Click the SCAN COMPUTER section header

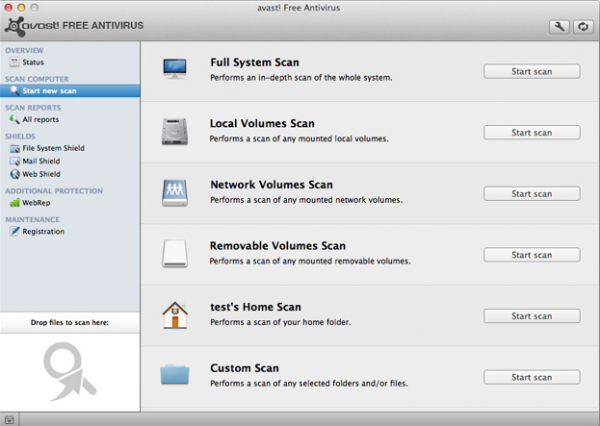37,79
